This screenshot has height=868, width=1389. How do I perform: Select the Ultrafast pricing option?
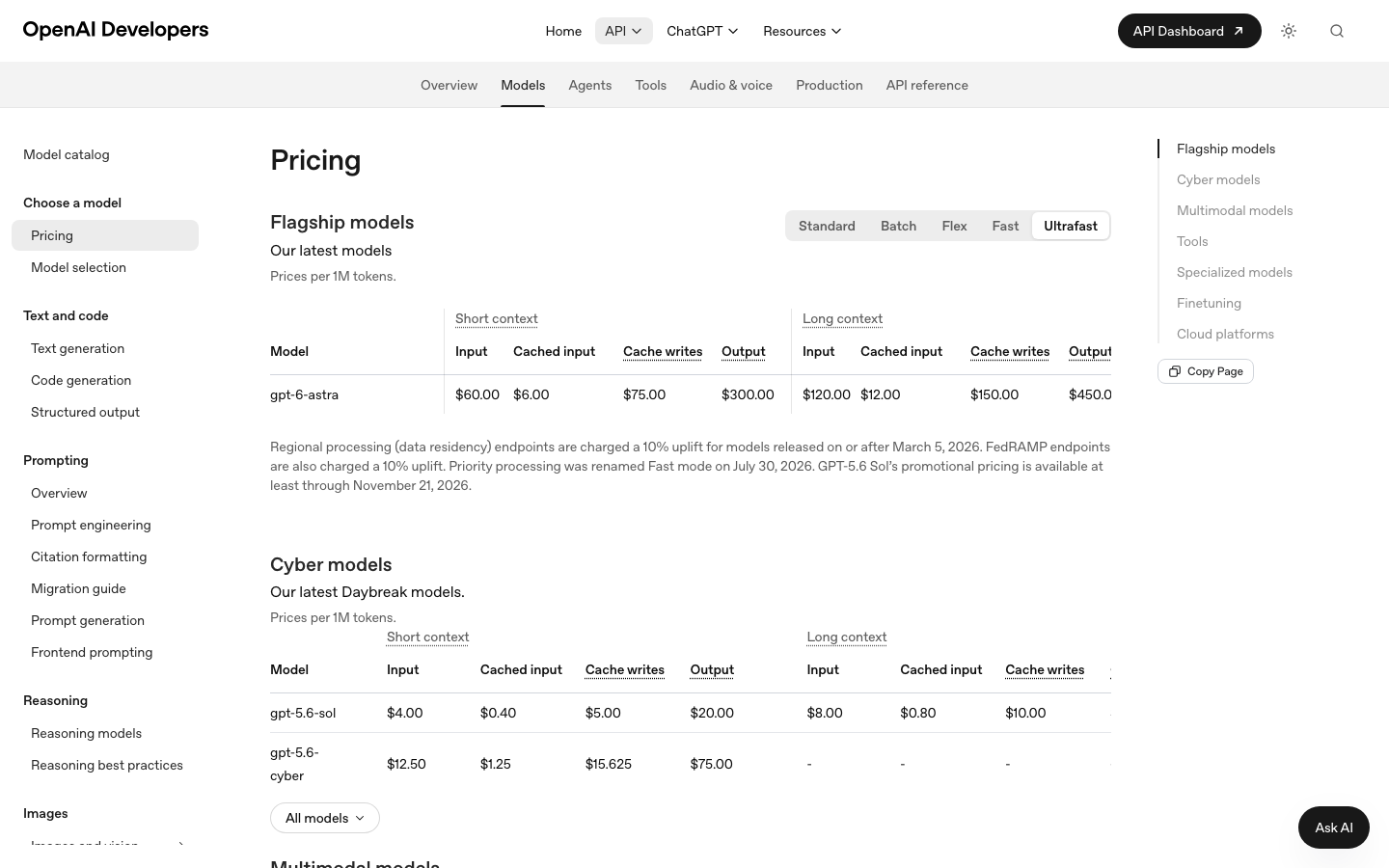1071,226
